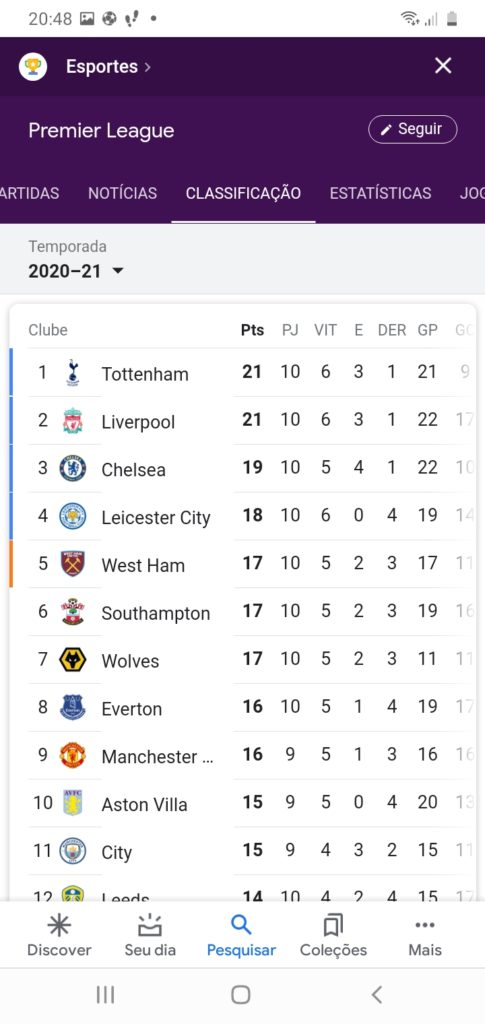Close the sports panel with X

tap(443, 65)
